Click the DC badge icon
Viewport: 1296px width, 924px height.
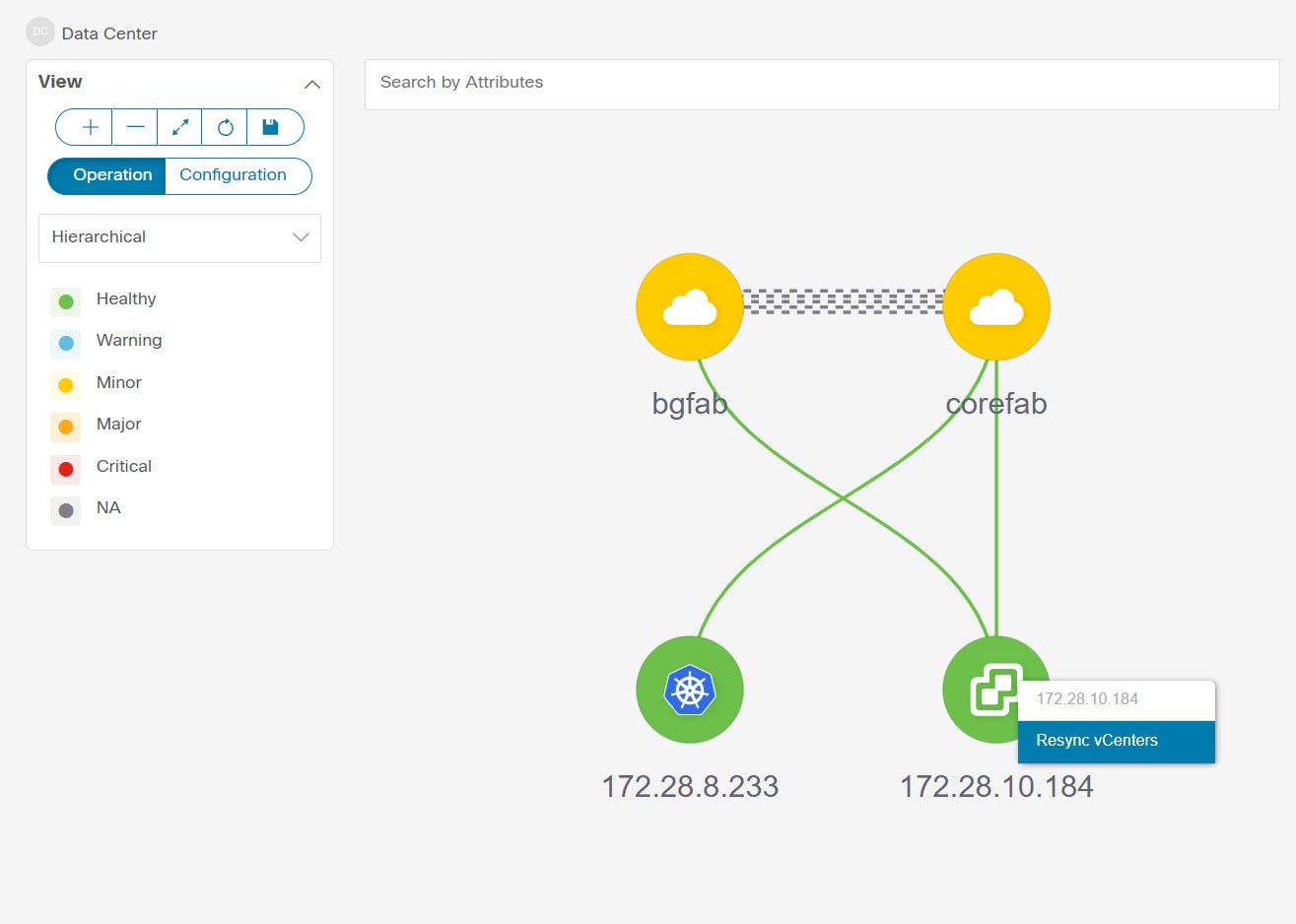[x=40, y=32]
